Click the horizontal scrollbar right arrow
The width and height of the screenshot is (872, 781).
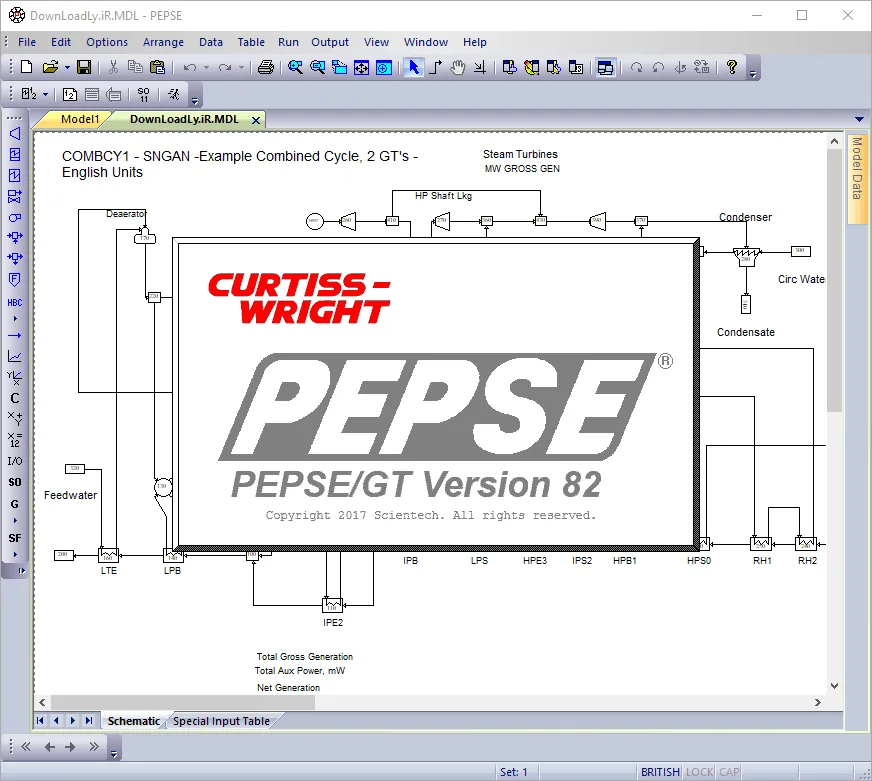point(818,702)
